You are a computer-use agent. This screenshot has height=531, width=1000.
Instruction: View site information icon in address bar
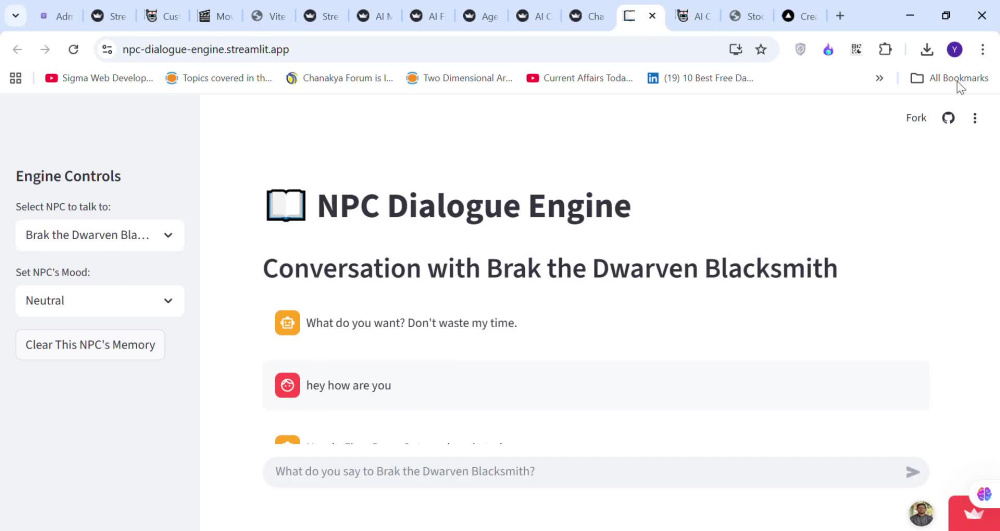click(107, 49)
